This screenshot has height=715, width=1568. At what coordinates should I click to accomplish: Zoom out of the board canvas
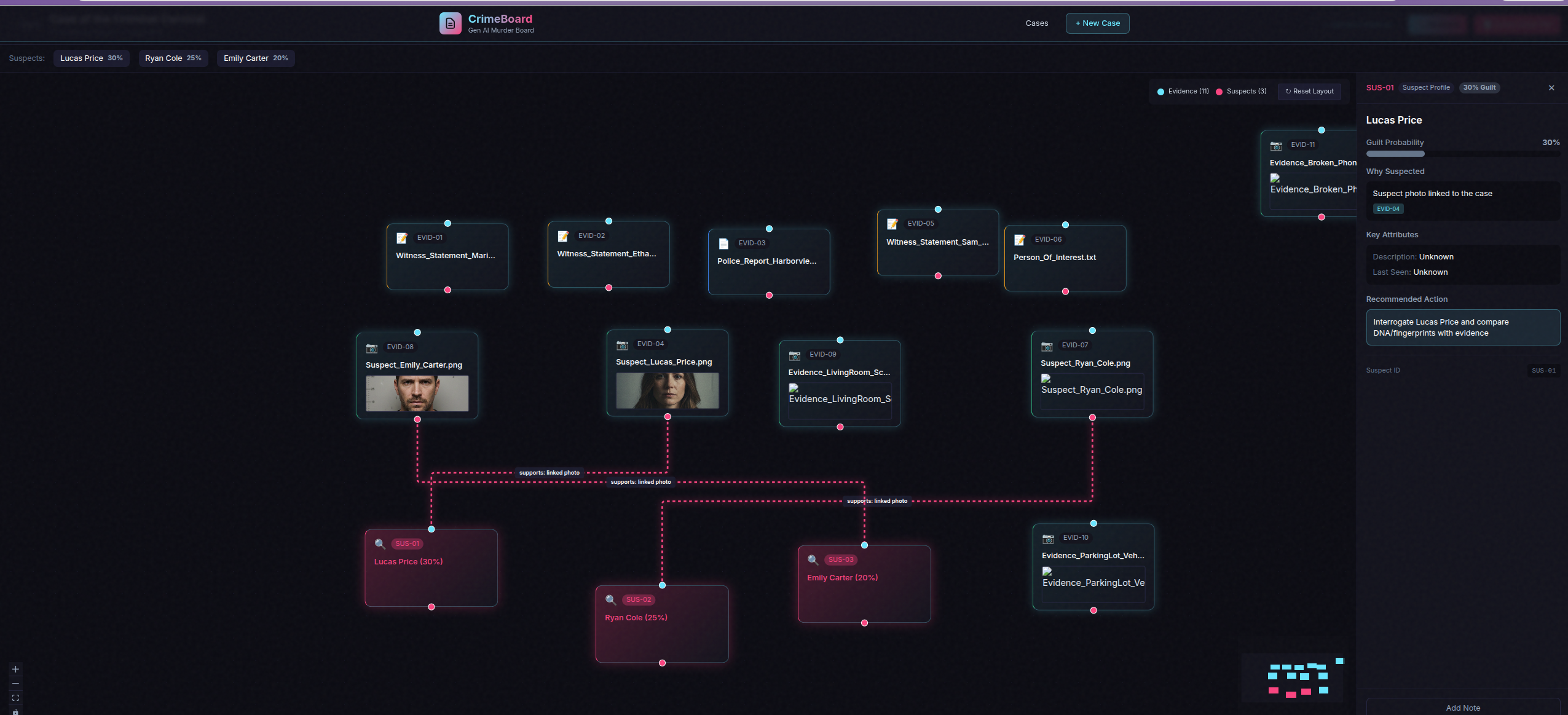point(15,684)
